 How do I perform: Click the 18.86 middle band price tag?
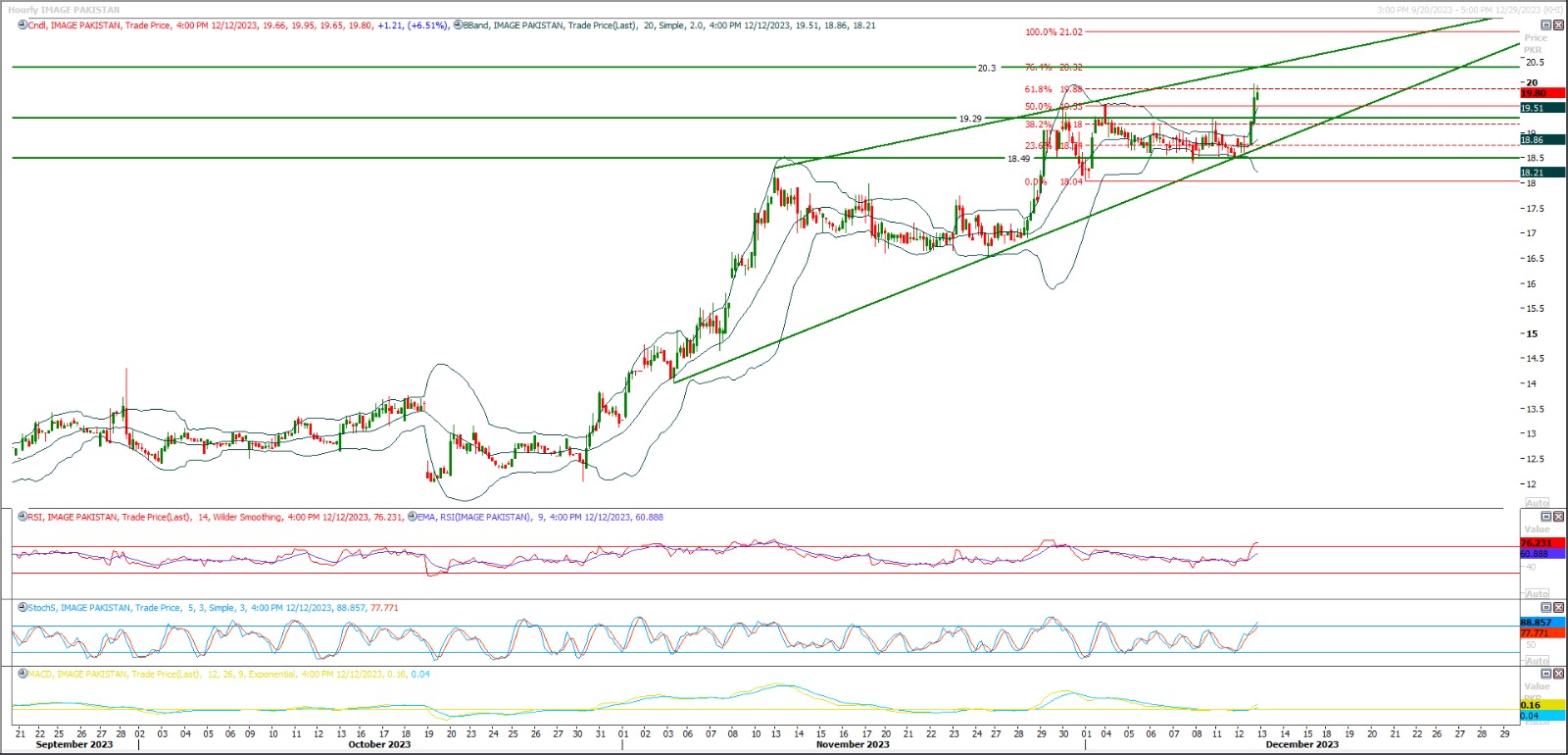(x=1542, y=140)
